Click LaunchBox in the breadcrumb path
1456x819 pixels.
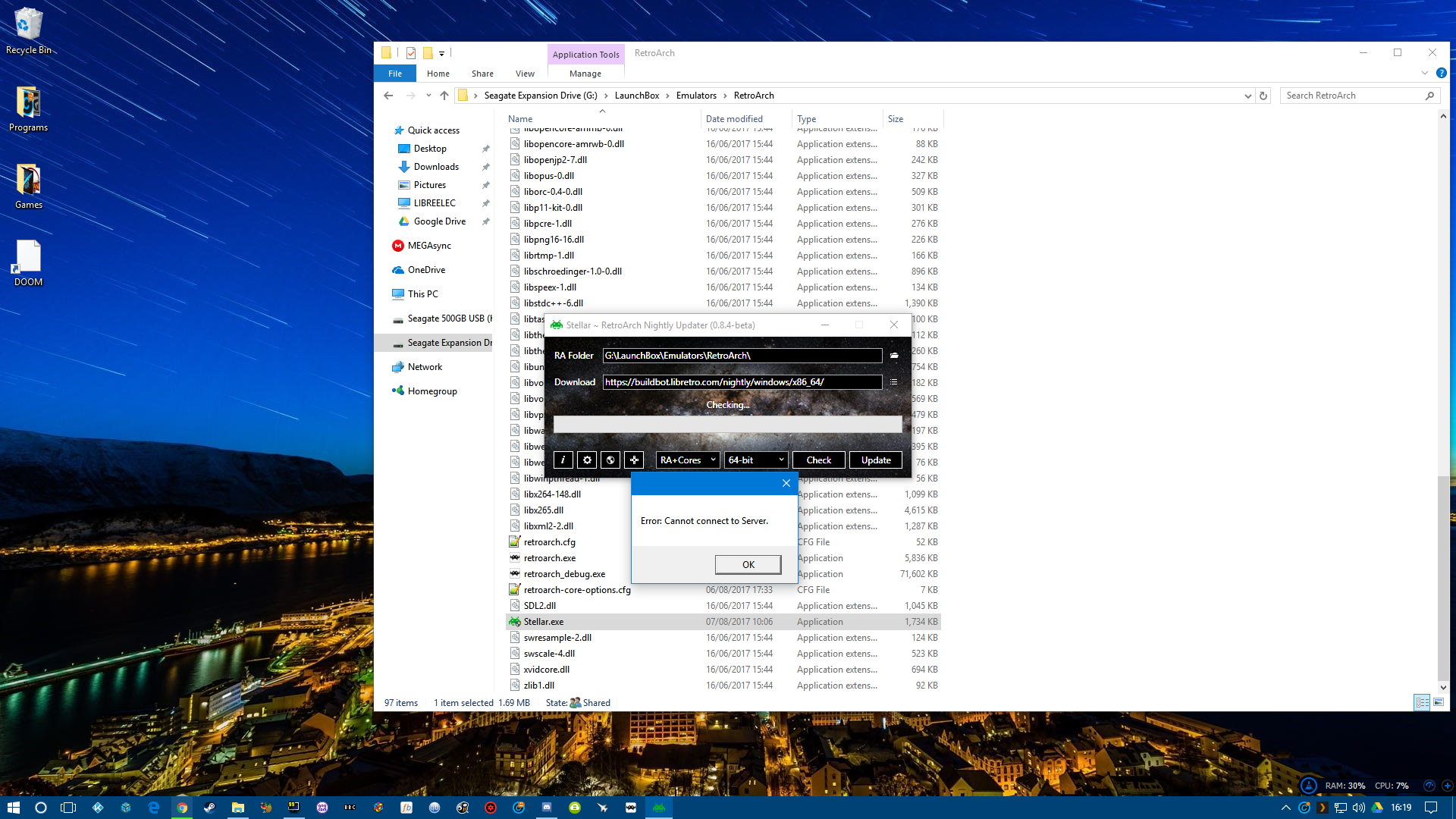[x=637, y=96]
